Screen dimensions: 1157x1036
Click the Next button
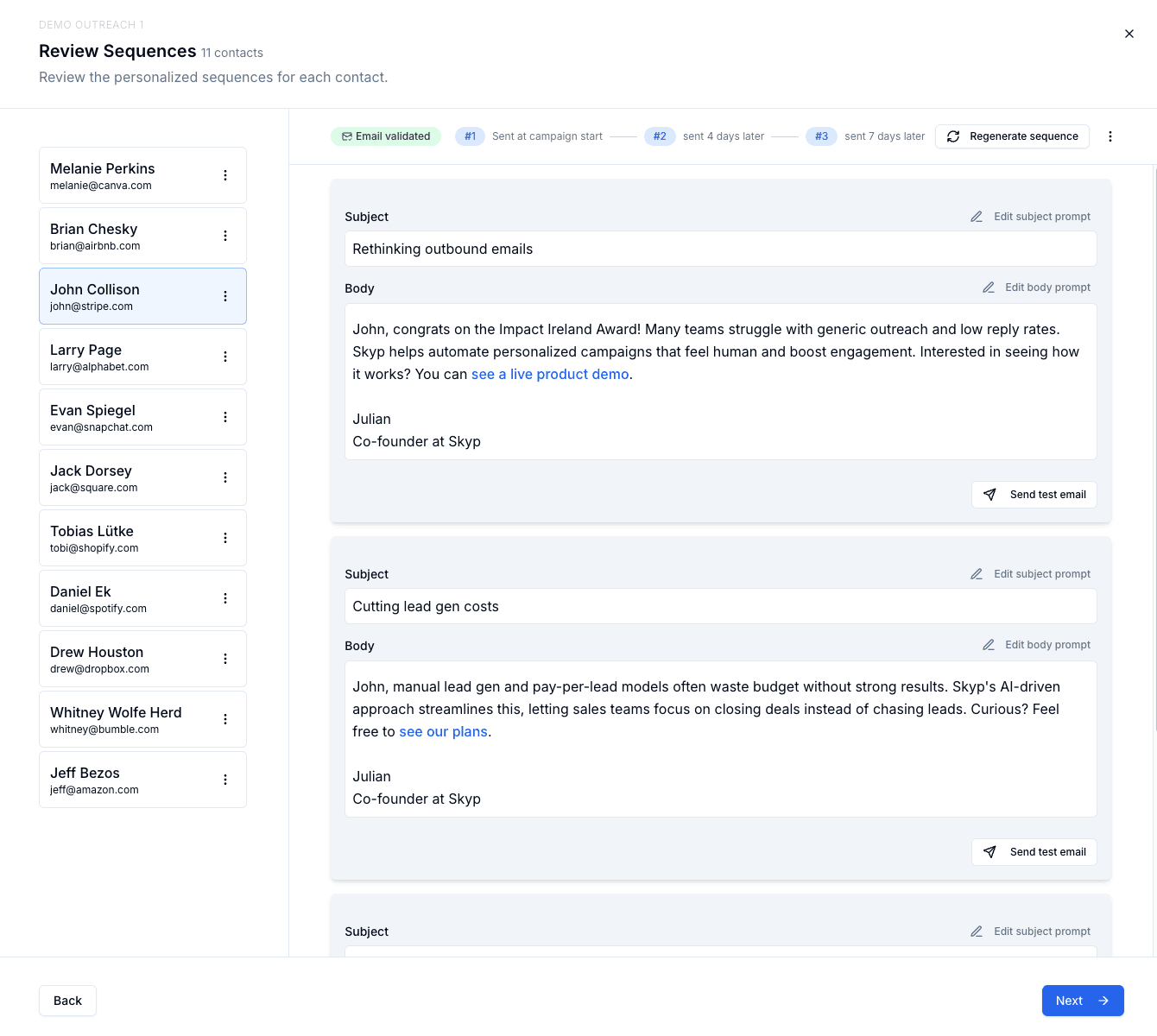click(x=1083, y=1000)
